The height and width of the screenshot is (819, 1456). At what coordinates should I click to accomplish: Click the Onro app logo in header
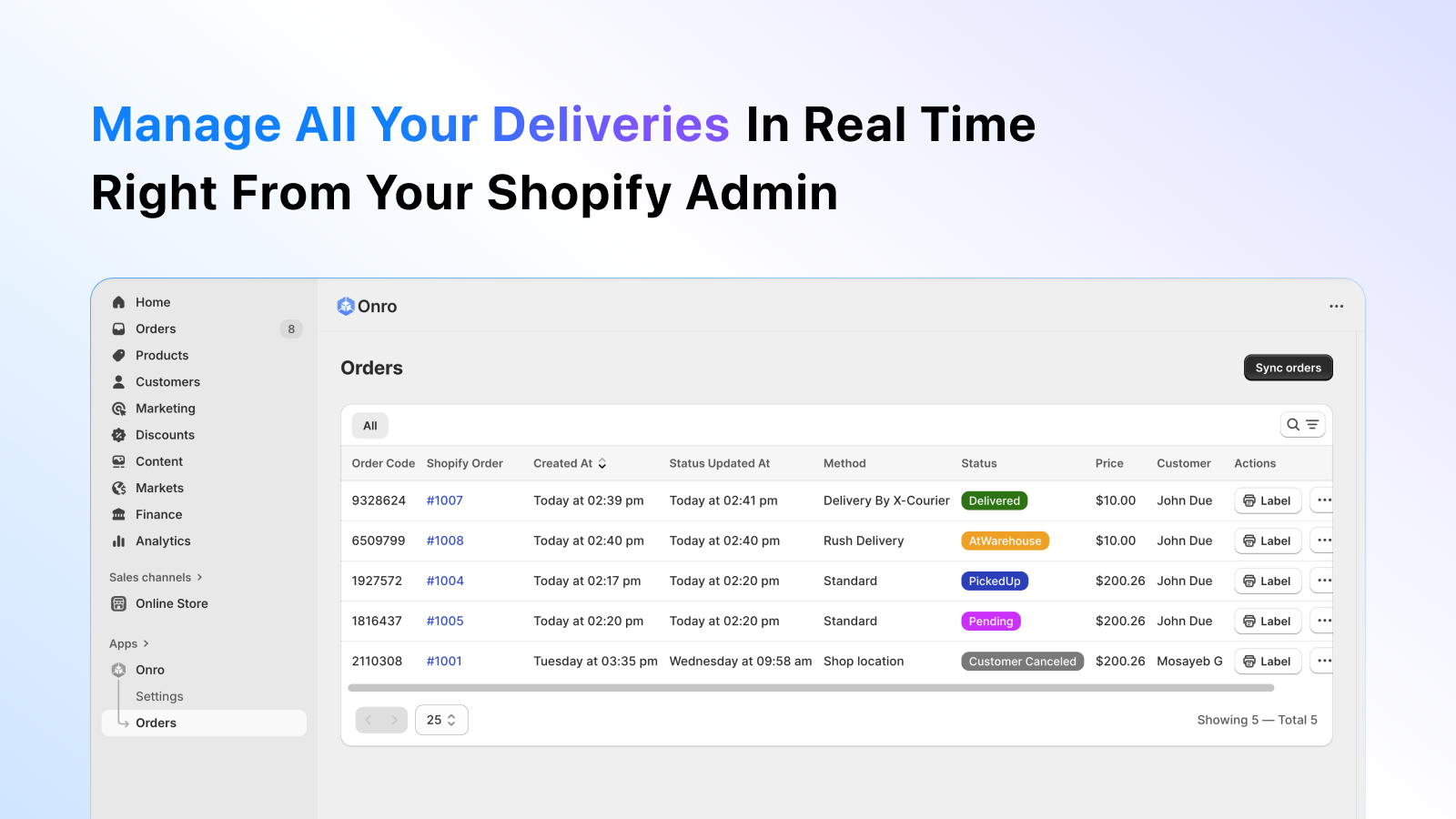click(x=346, y=306)
